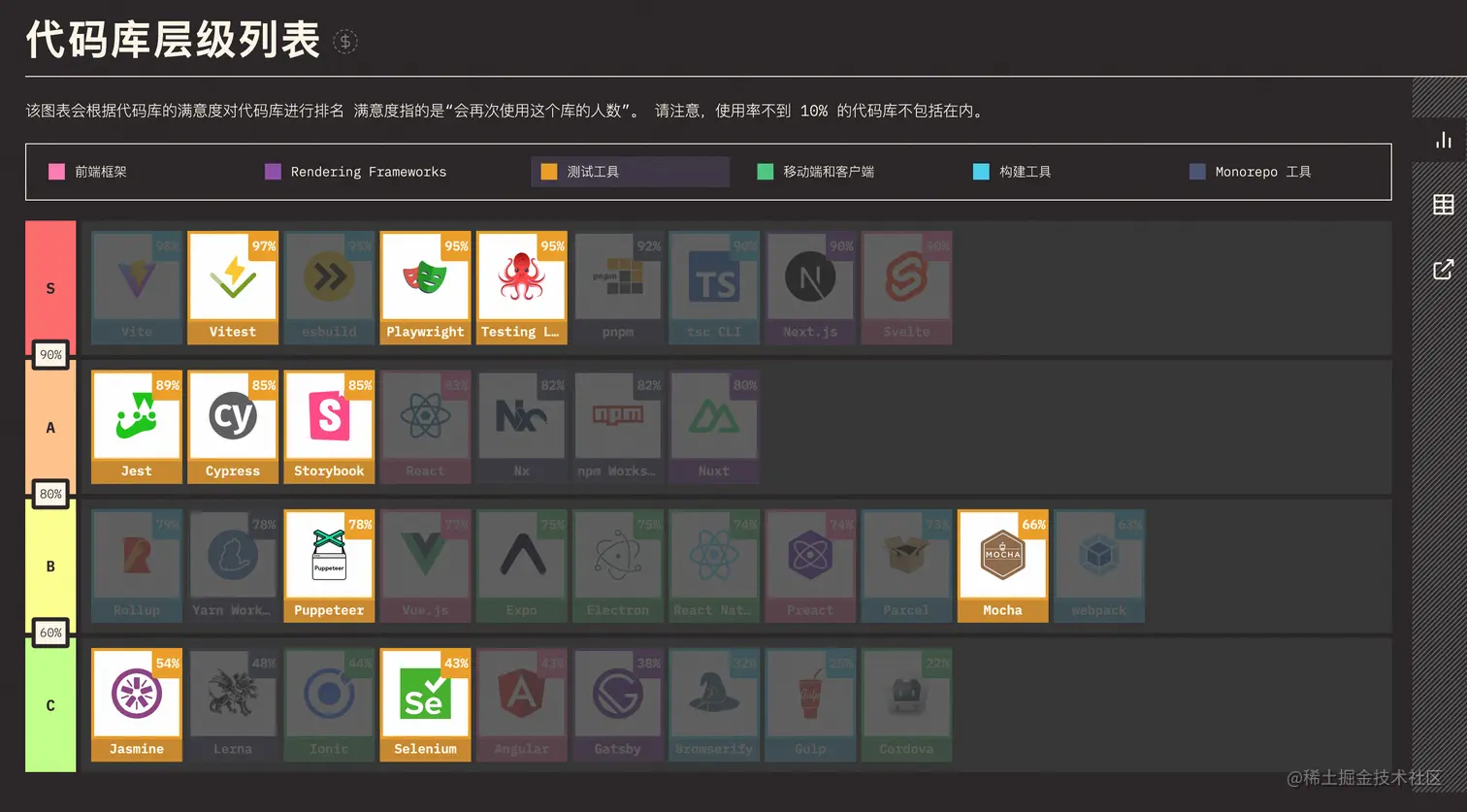Click the Puppeteer tile
1467x812 pixels.
[329, 566]
